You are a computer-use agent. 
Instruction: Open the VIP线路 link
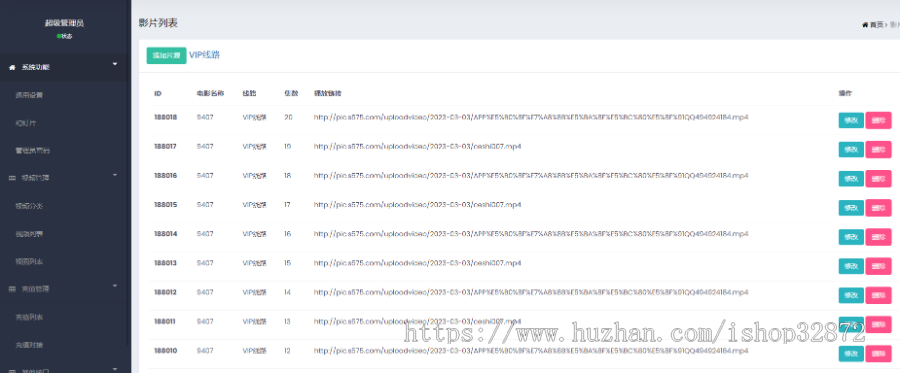click(204, 55)
